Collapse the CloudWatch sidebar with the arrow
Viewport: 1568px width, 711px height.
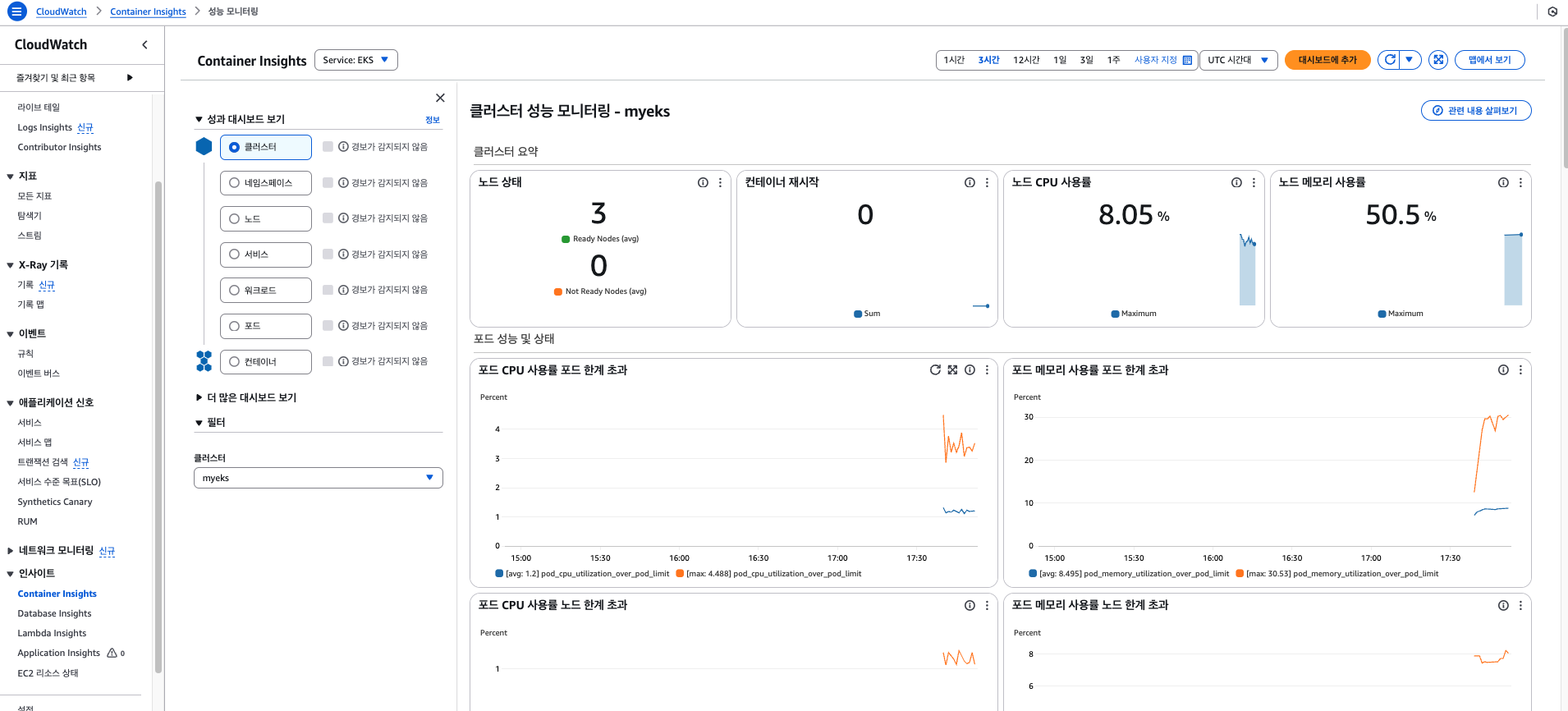(x=145, y=45)
